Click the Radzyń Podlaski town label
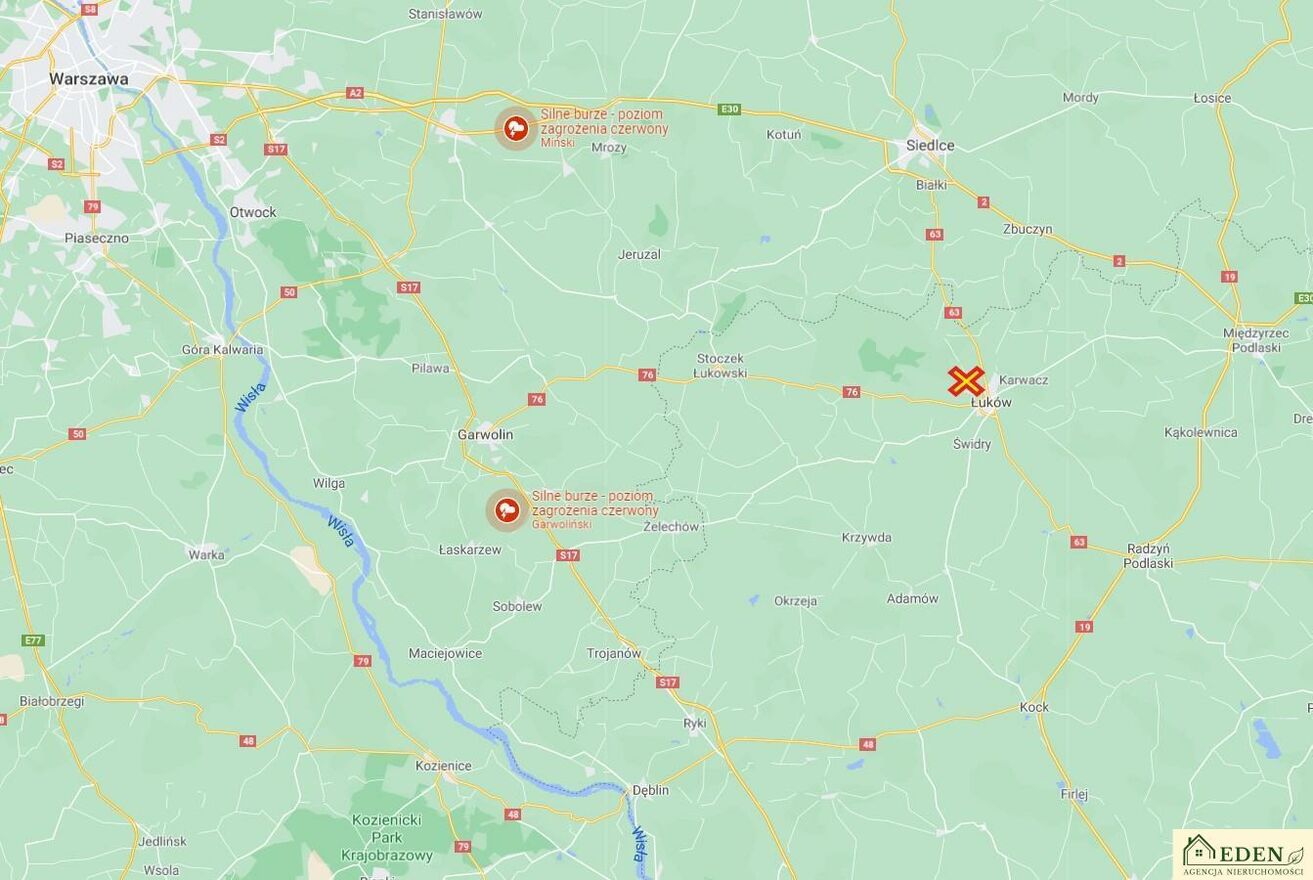 pyautogui.click(x=1148, y=556)
